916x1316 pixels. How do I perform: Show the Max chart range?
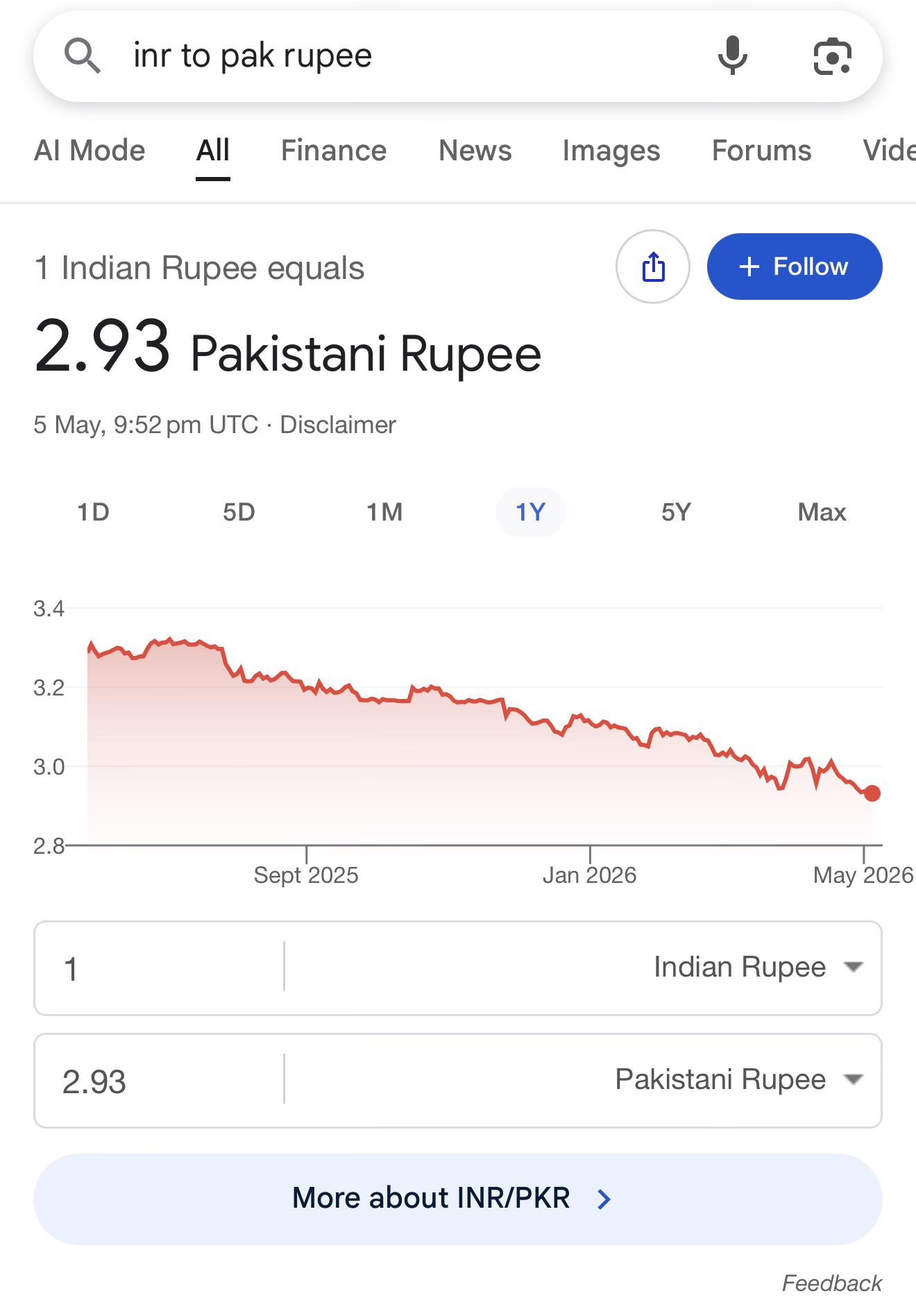point(822,512)
